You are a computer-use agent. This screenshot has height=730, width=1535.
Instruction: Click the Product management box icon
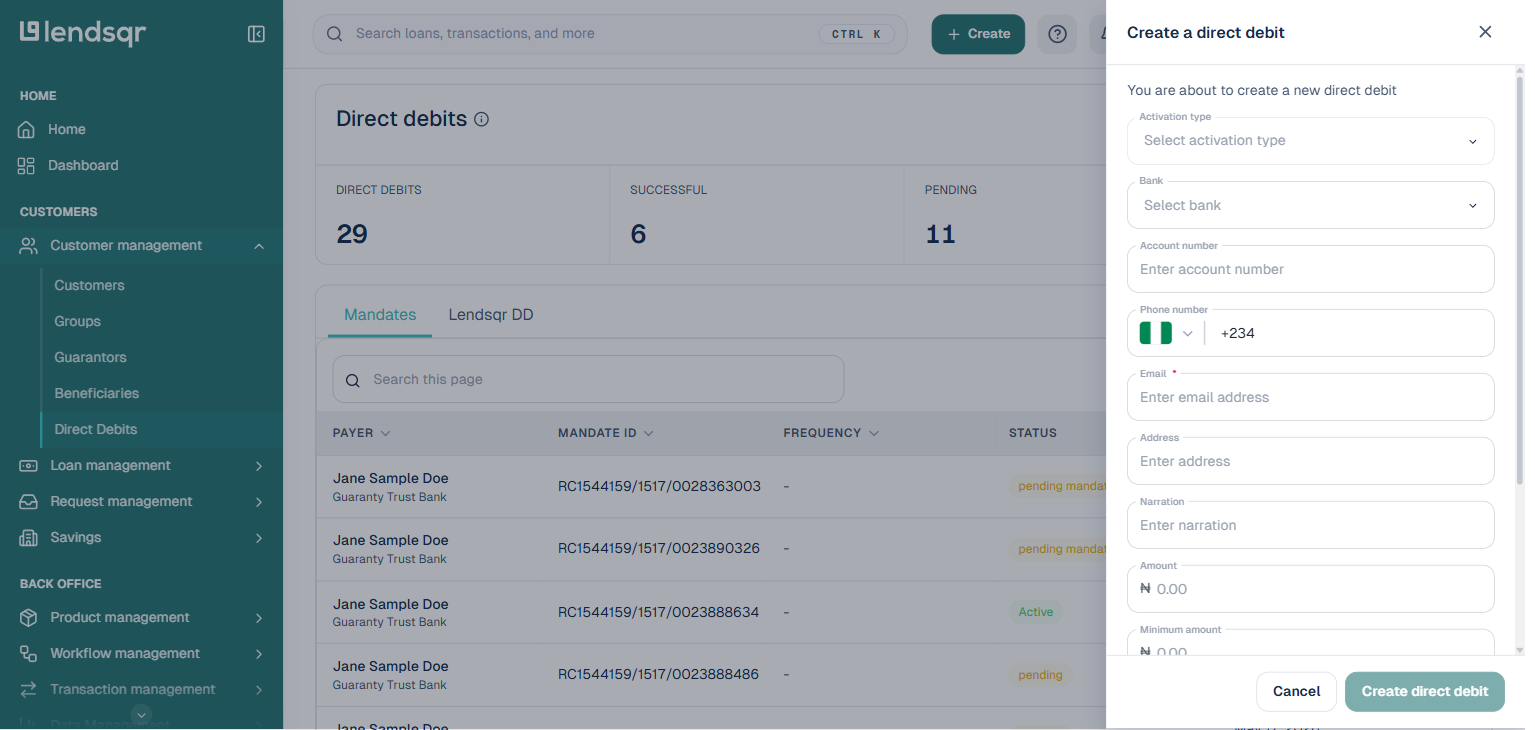pos(29,618)
